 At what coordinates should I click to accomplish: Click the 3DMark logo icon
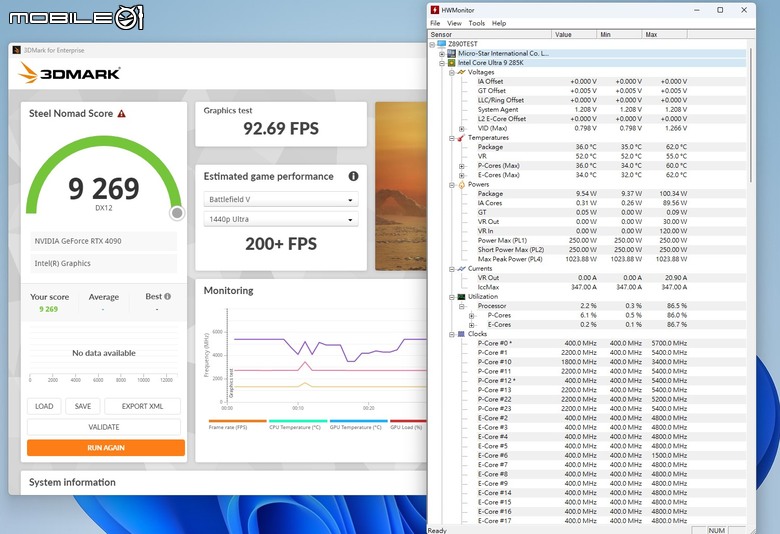28,73
